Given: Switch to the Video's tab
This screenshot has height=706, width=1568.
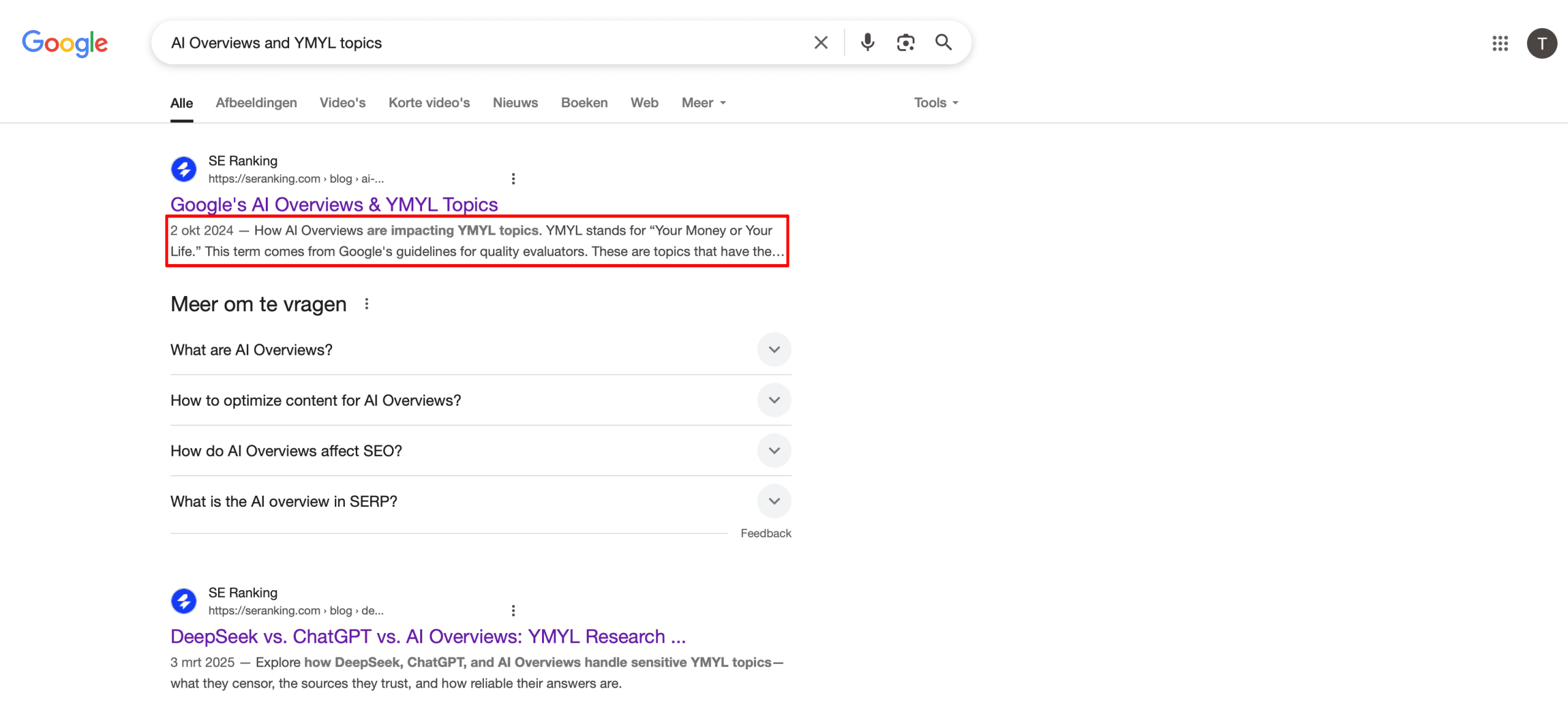Looking at the screenshot, I should 342,102.
